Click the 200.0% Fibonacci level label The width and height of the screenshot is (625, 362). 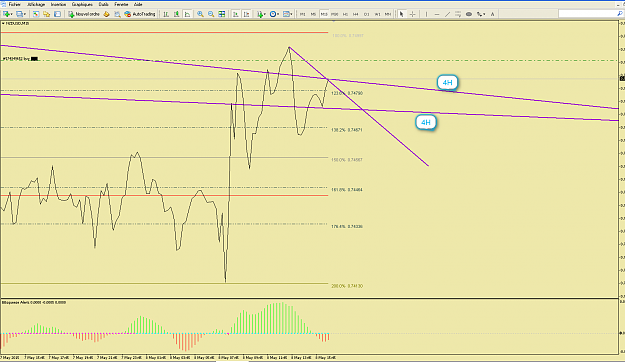point(347,286)
